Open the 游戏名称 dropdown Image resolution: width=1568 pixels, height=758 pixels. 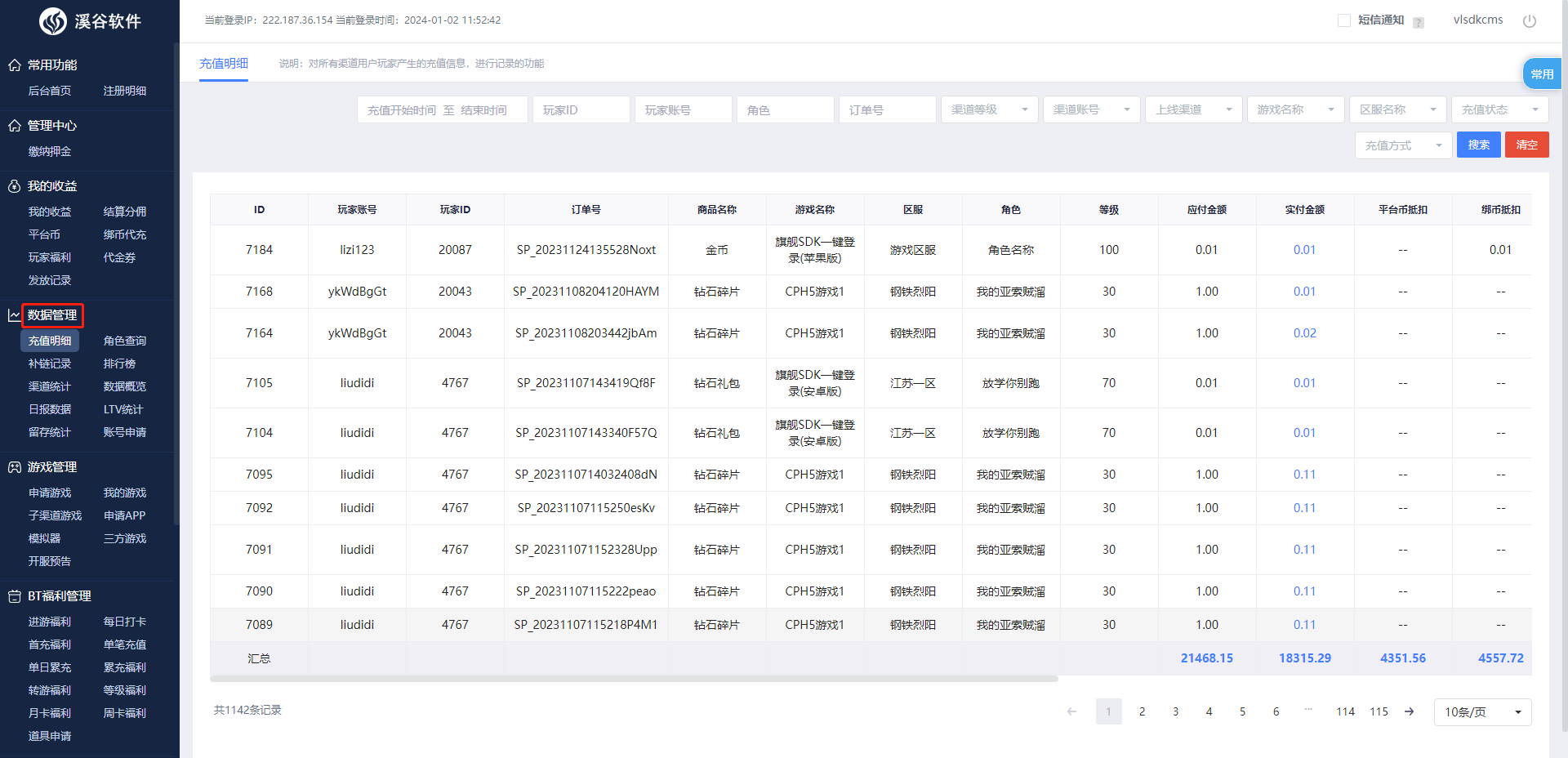pos(1296,109)
